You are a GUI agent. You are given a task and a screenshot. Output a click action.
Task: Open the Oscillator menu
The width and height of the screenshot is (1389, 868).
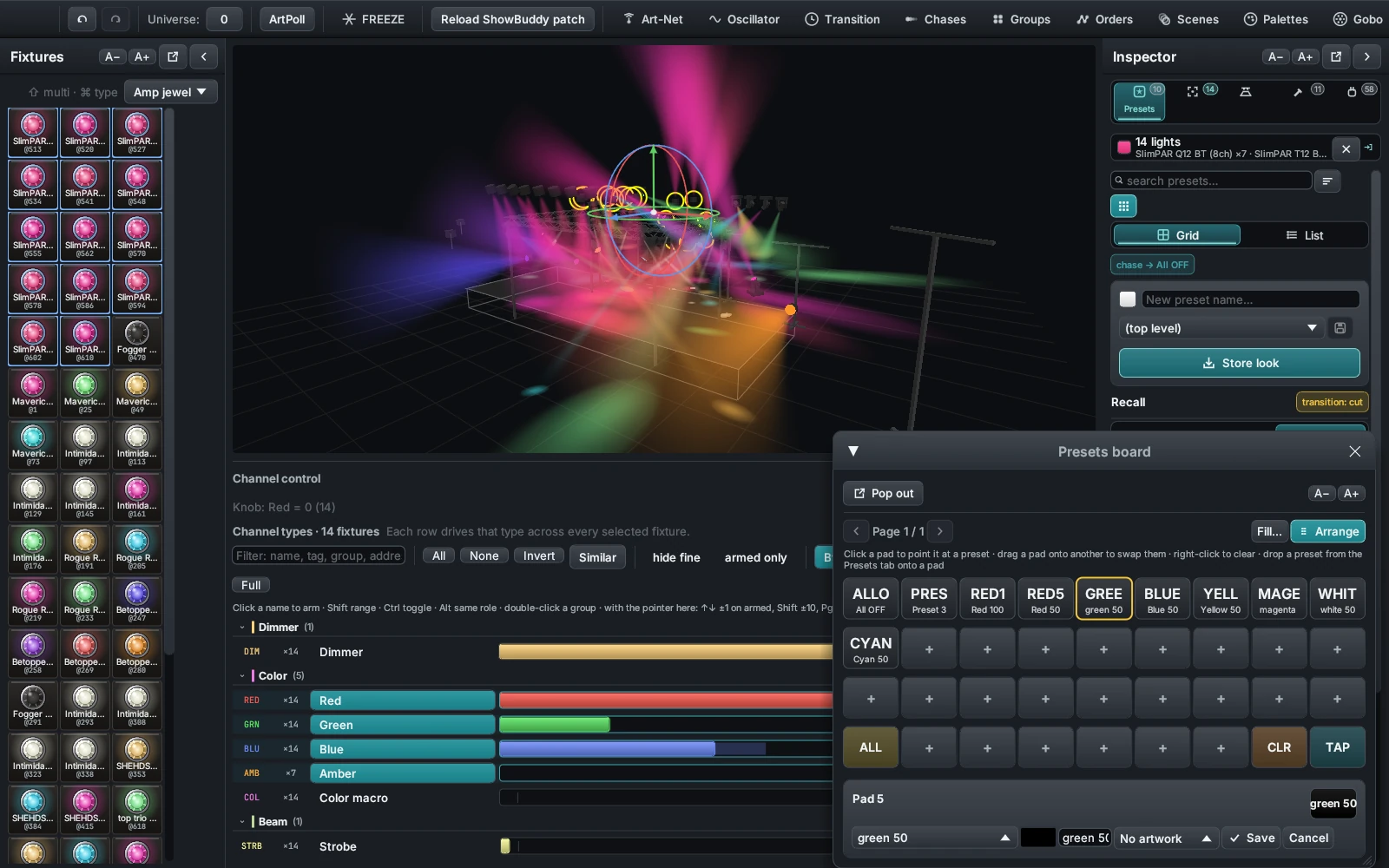click(744, 19)
